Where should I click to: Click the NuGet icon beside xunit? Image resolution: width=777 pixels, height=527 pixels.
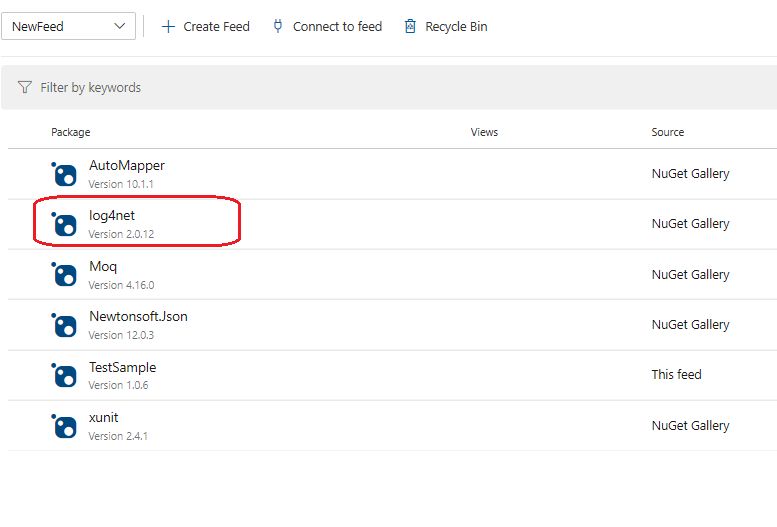(64, 426)
